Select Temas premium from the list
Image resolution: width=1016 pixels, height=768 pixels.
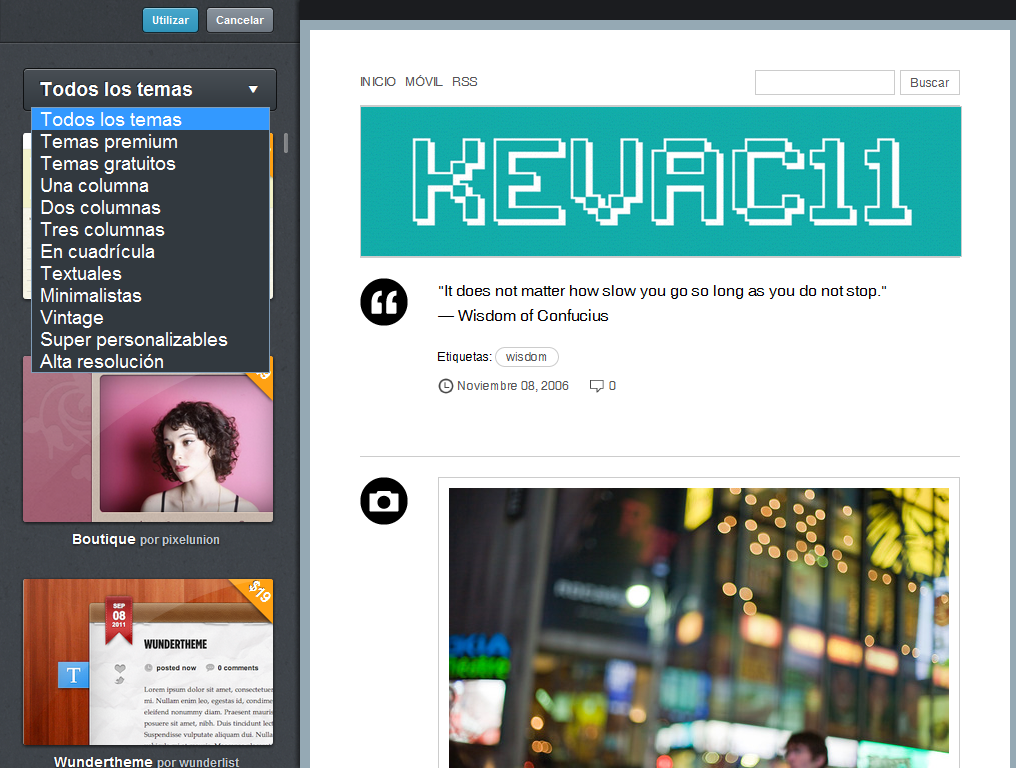coord(109,142)
